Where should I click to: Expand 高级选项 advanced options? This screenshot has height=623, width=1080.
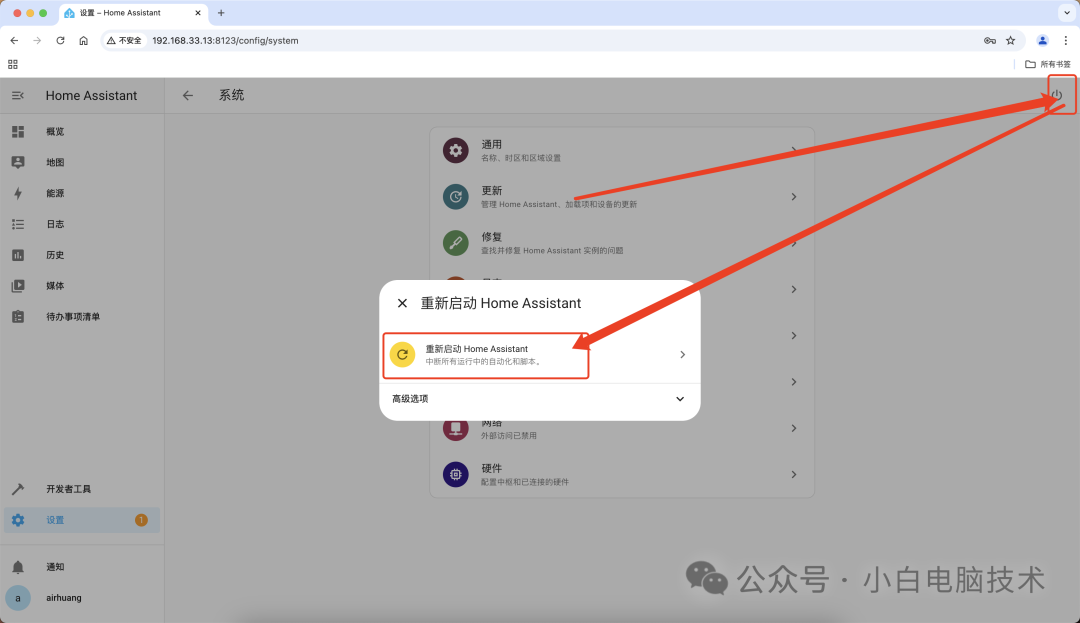tap(539, 399)
